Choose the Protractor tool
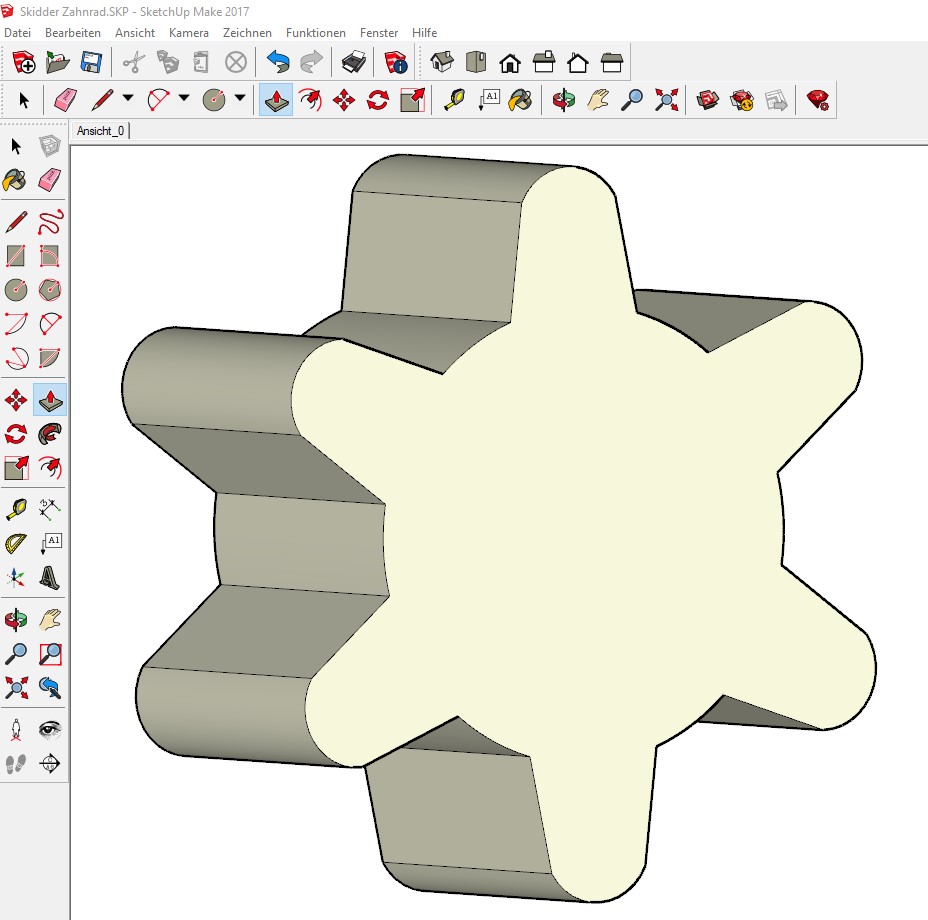928x920 pixels. (16, 543)
